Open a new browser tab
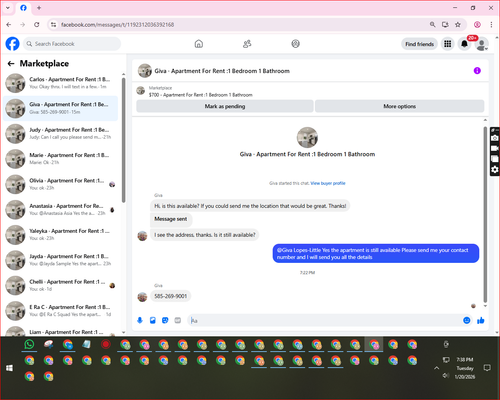Screen dimensions: 500x400 pos(39,8)
